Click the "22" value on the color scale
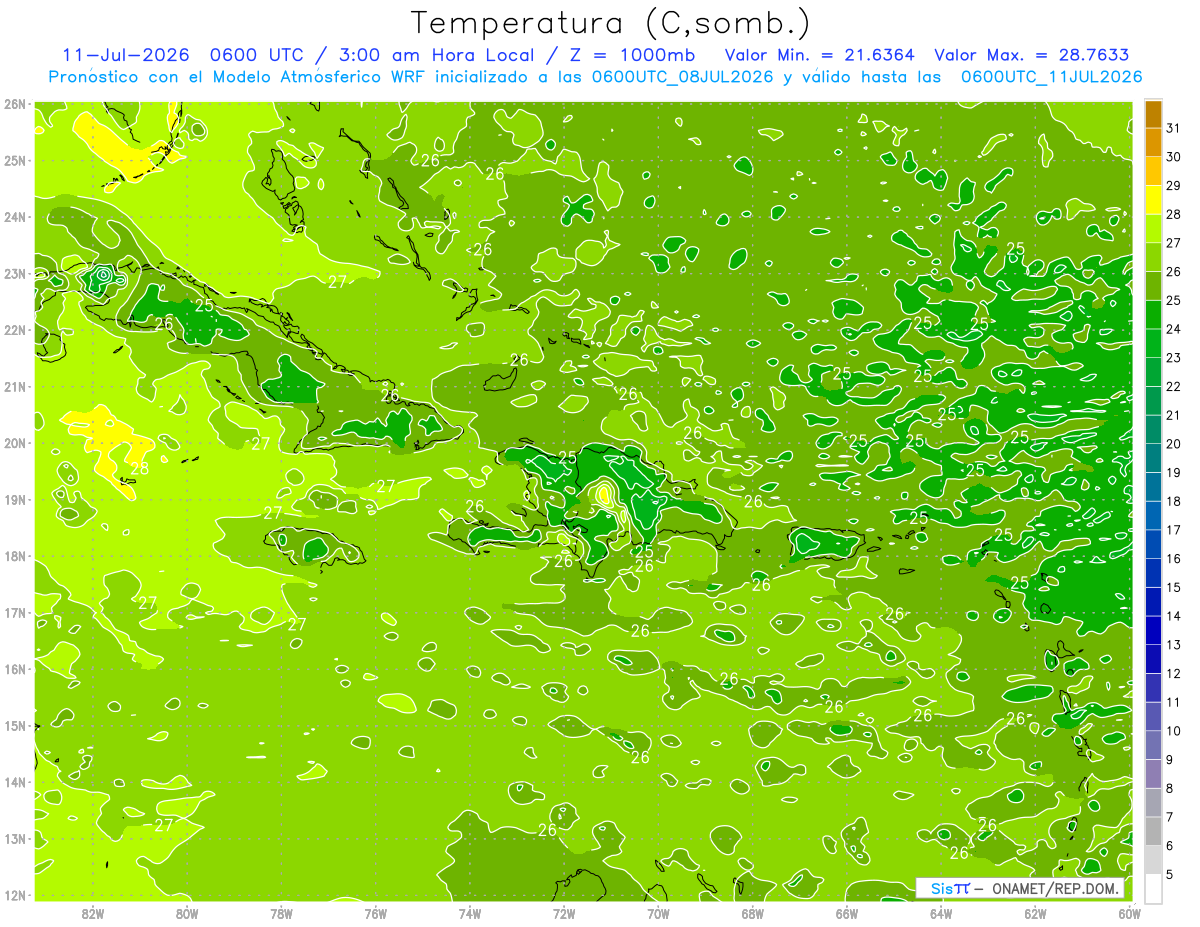 click(1173, 386)
